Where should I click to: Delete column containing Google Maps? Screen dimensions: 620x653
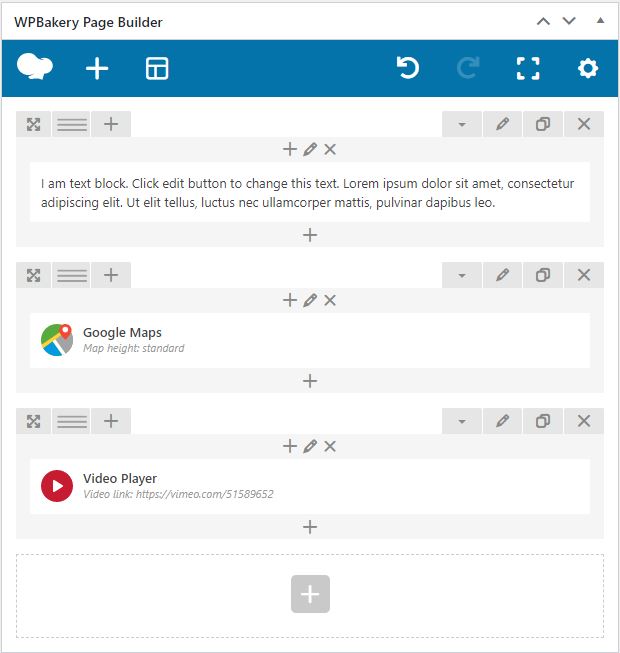pyautogui.click(x=330, y=300)
